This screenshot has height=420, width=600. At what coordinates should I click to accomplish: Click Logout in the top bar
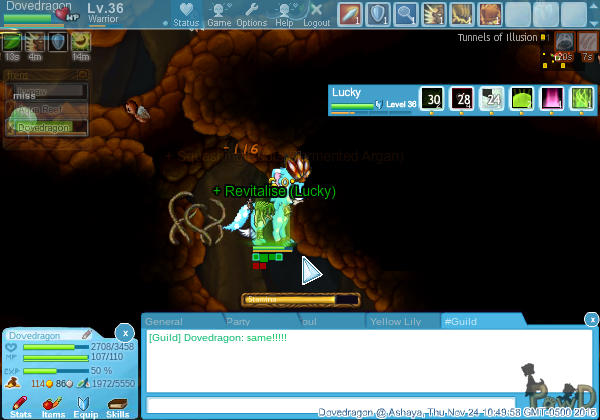pos(316,14)
